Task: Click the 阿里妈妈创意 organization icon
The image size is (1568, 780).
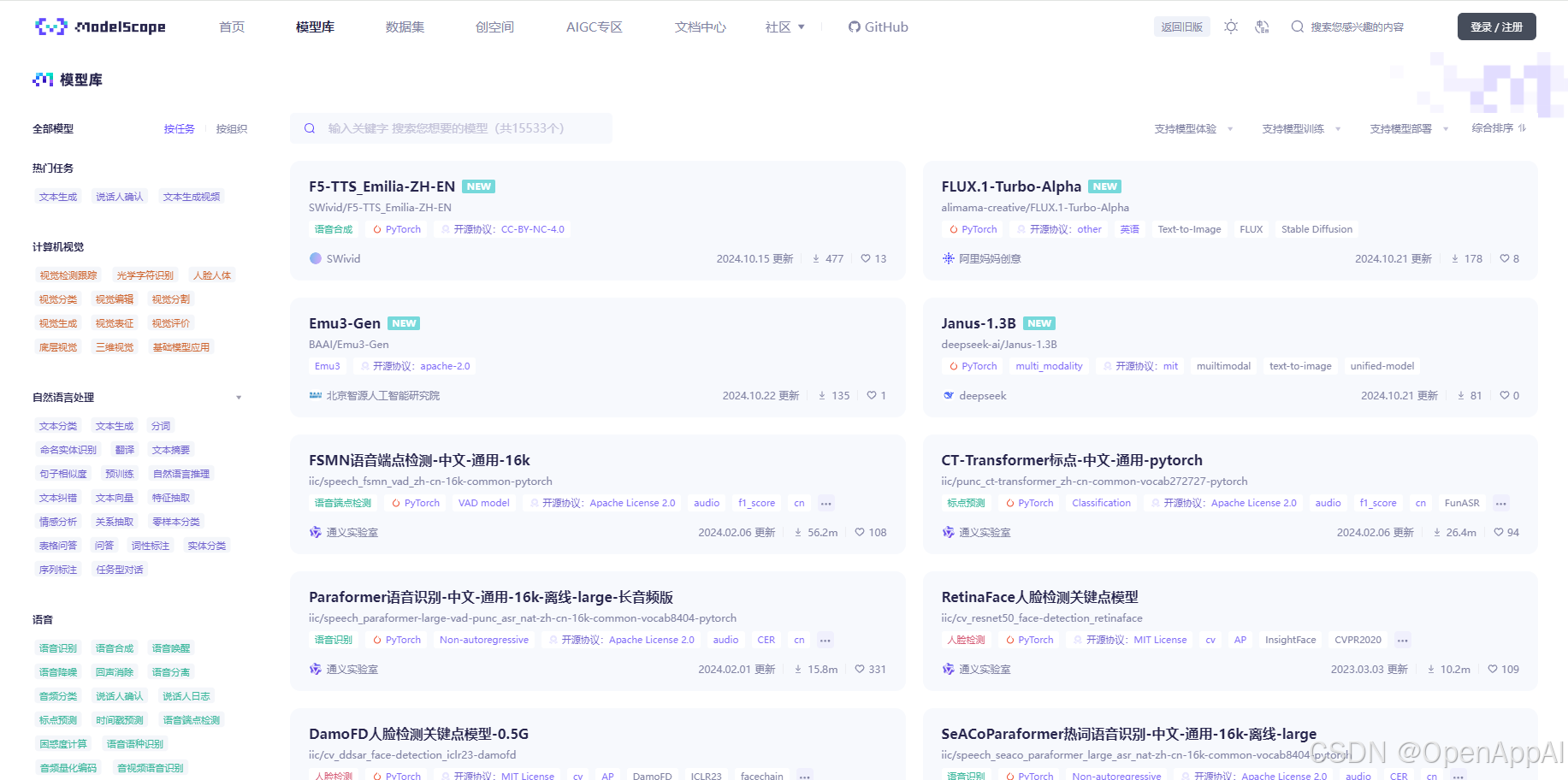Action: pyautogui.click(x=948, y=258)
